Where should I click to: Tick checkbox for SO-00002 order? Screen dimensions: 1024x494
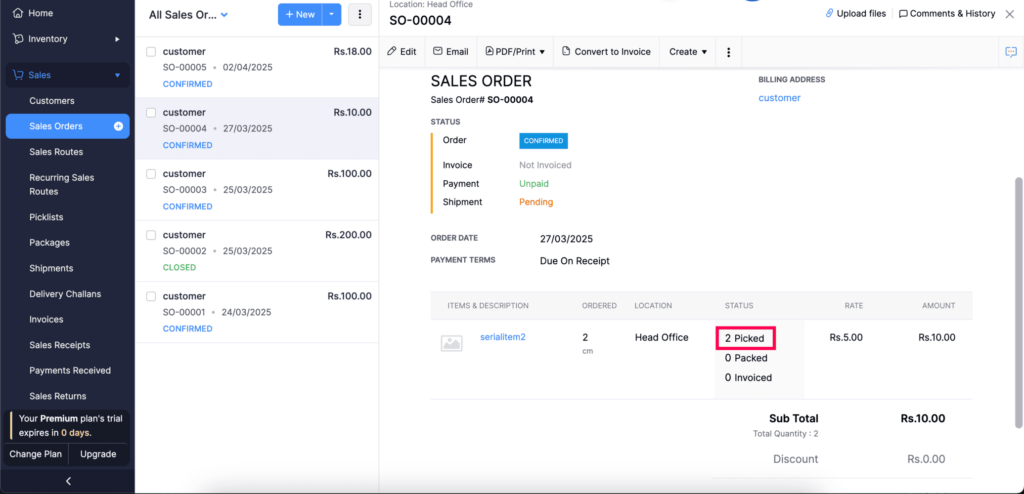click(151, 235)
